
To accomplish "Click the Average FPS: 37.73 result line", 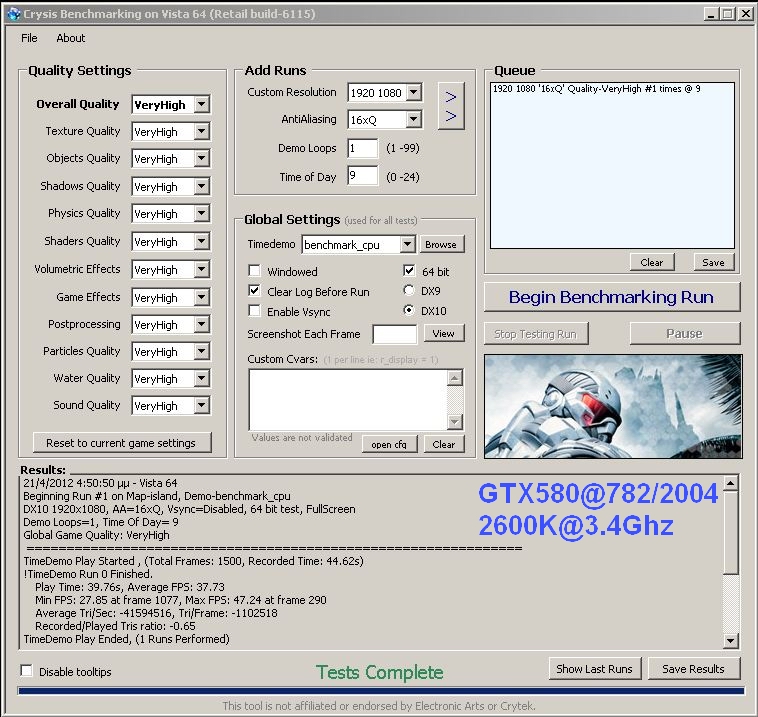I will (130, 587).
